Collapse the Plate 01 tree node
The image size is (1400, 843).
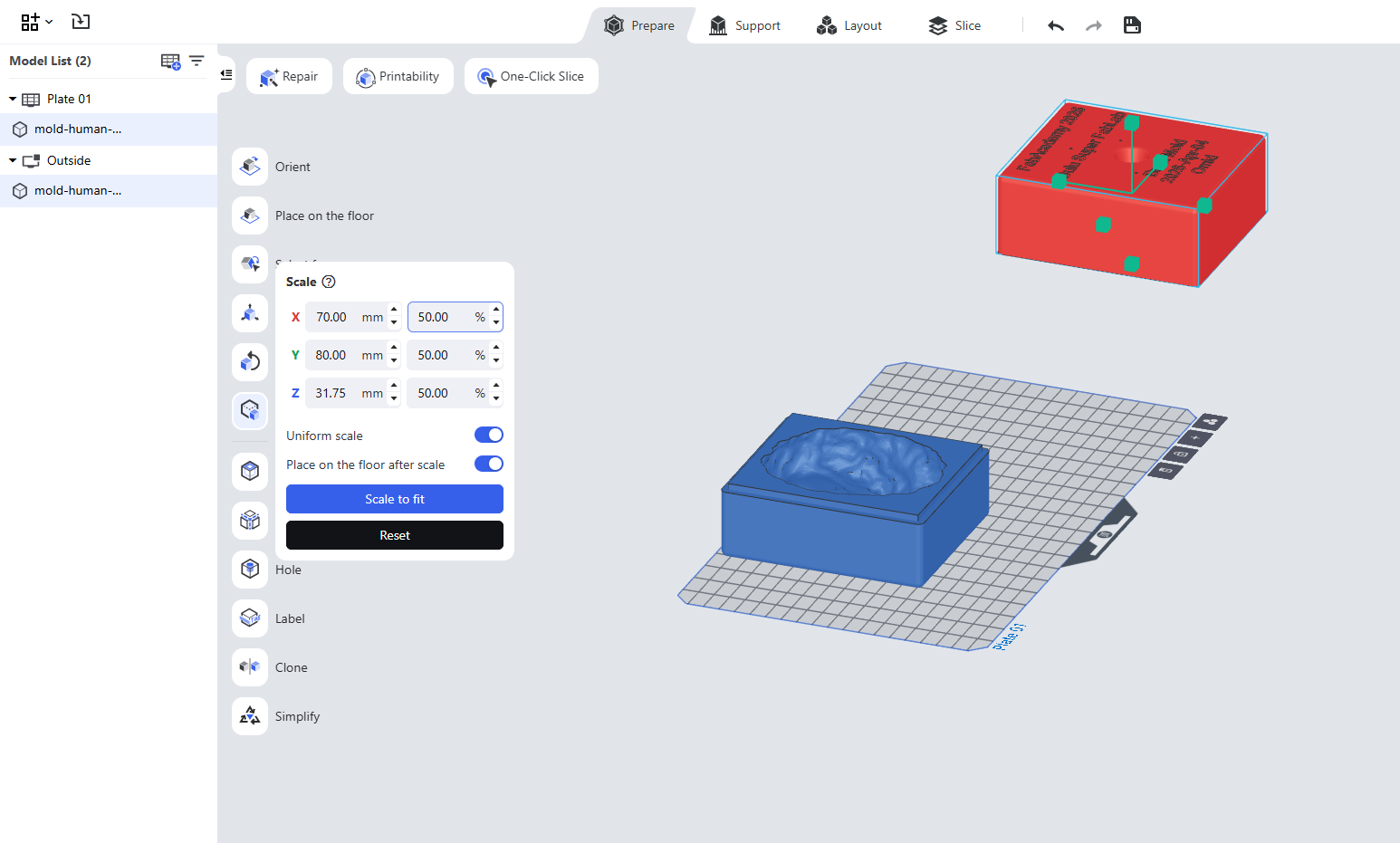click(13, 99)
